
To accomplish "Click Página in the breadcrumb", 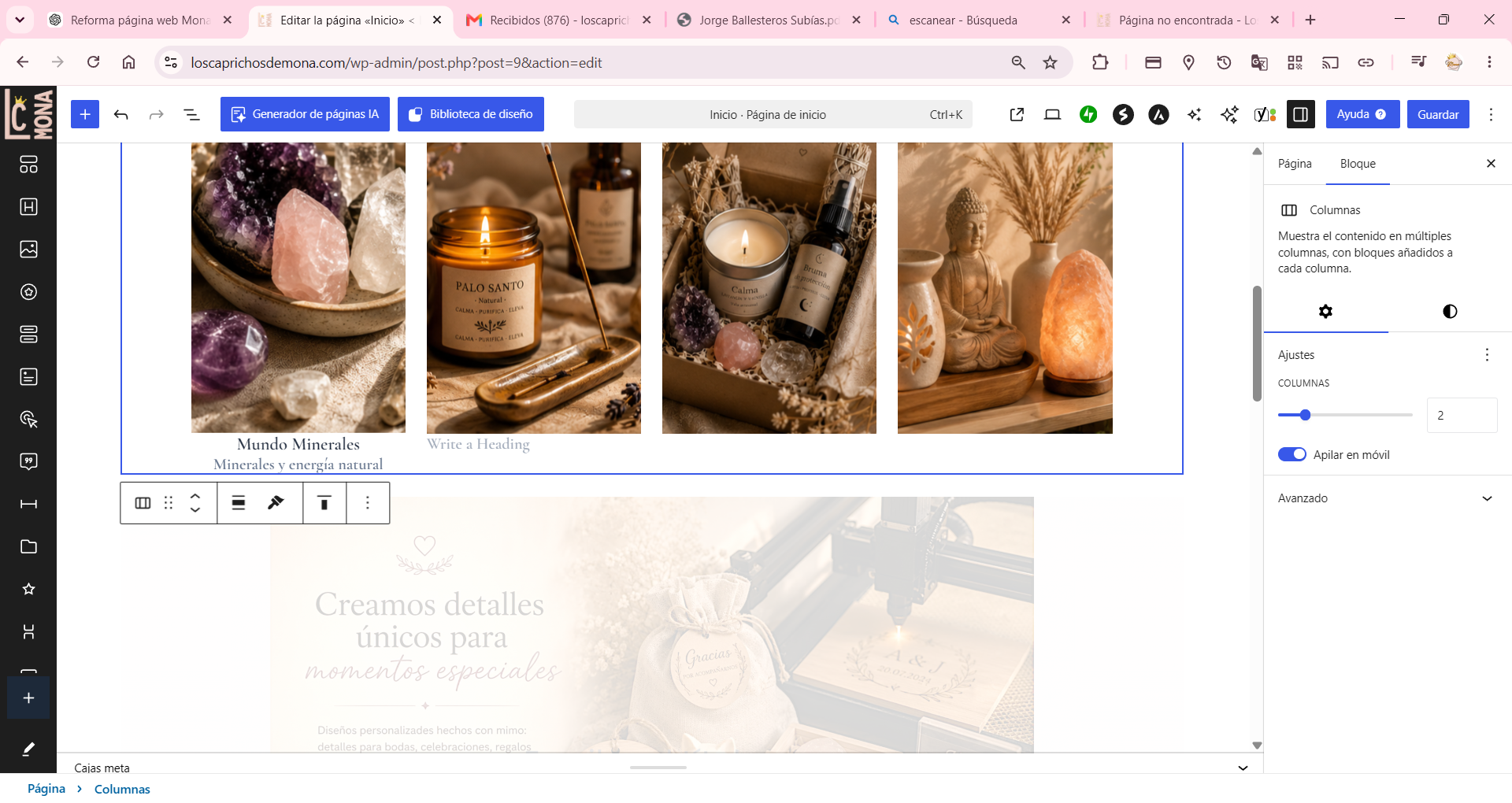I will (x=46, y=789).
